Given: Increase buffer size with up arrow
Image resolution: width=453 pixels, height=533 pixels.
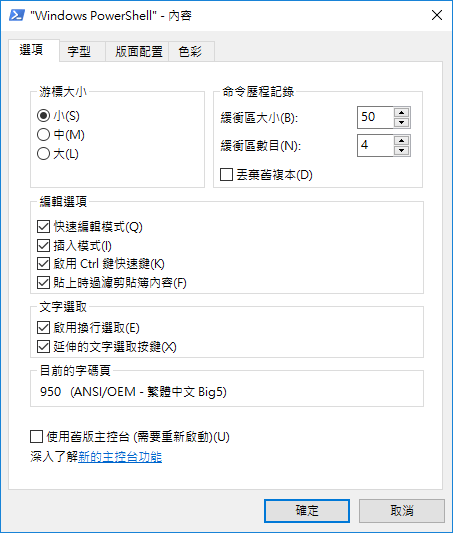Looking at the screenshot, I should (402, 113).
